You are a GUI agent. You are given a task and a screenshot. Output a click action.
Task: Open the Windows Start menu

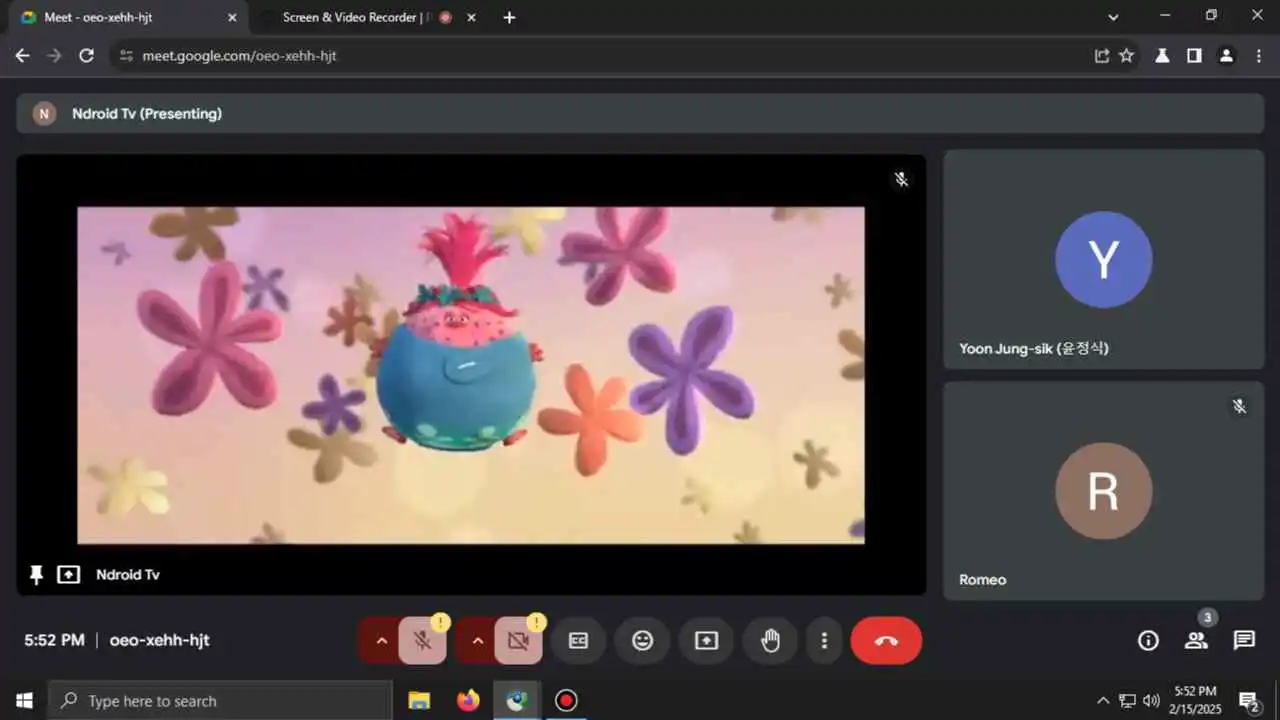(24, 701)
